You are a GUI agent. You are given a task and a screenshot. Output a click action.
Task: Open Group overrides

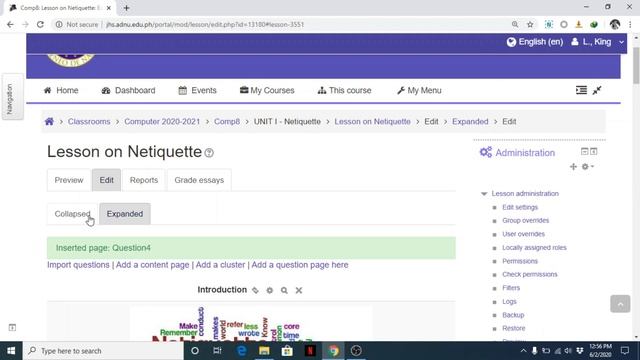coord(526,220)
